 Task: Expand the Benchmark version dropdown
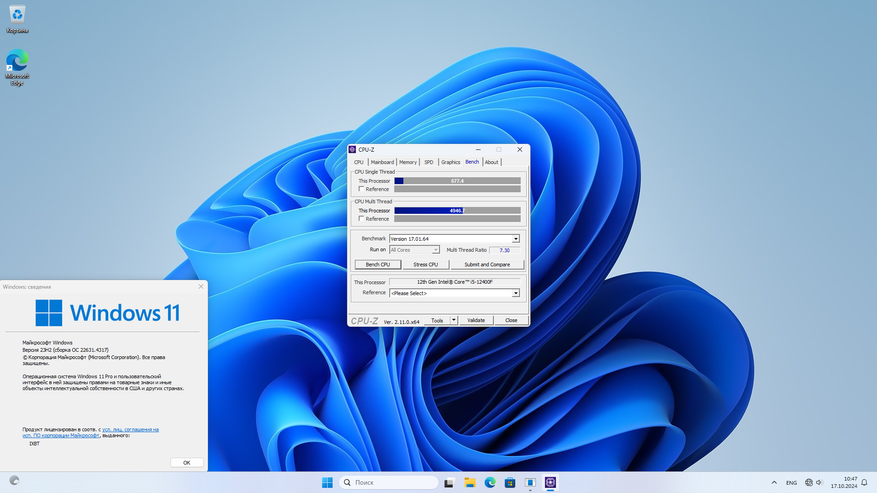516,239
